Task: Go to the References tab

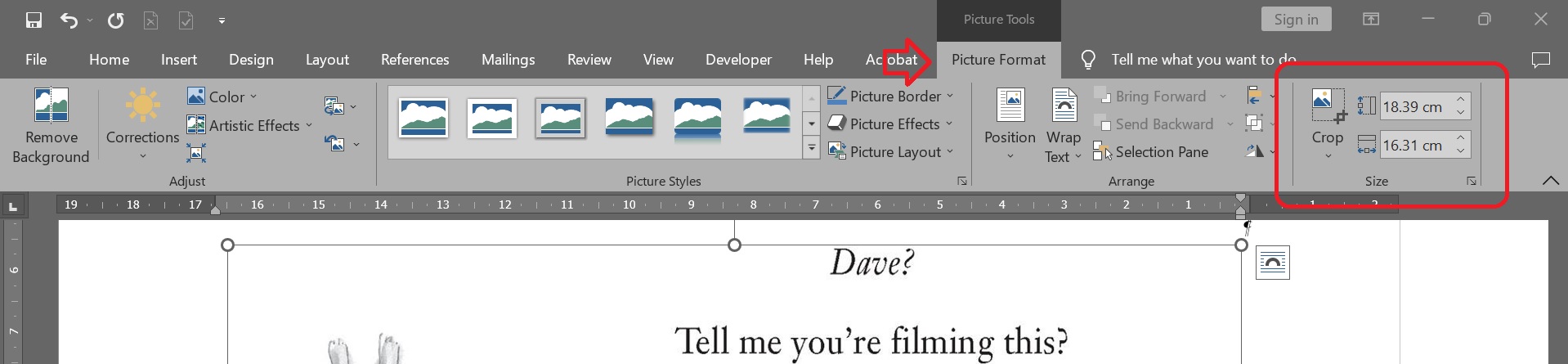Action: pyautogui.click(x=415, y=60)
